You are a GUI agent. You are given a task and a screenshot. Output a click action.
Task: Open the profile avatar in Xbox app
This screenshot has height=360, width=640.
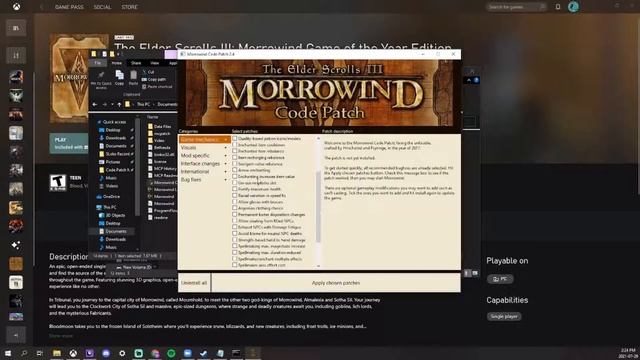[573, 7]
